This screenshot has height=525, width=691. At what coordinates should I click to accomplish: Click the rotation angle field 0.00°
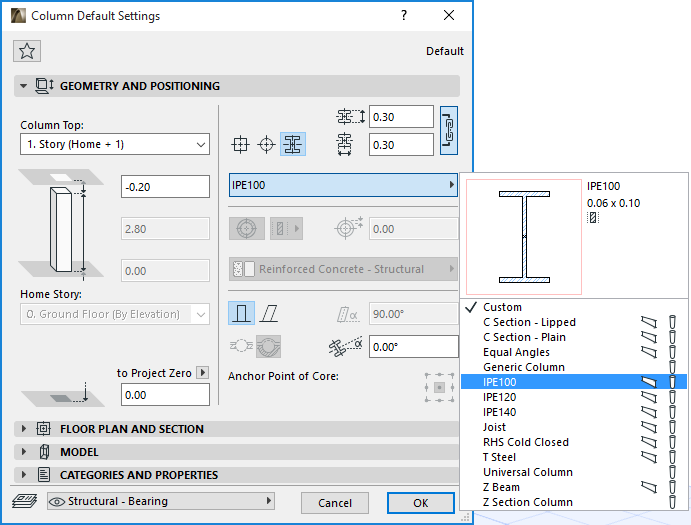point(413,347)
